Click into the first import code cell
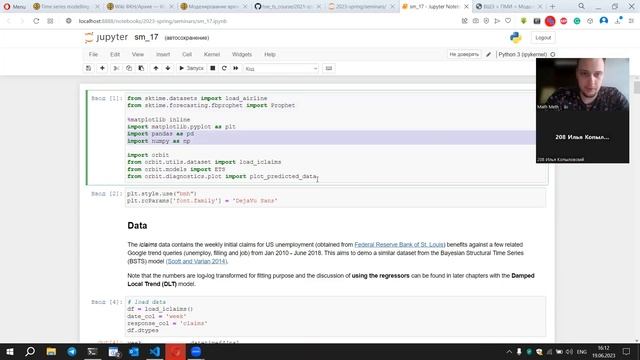Image resolution: width=640 pixels, height=360 pixels. pos(336,138)
